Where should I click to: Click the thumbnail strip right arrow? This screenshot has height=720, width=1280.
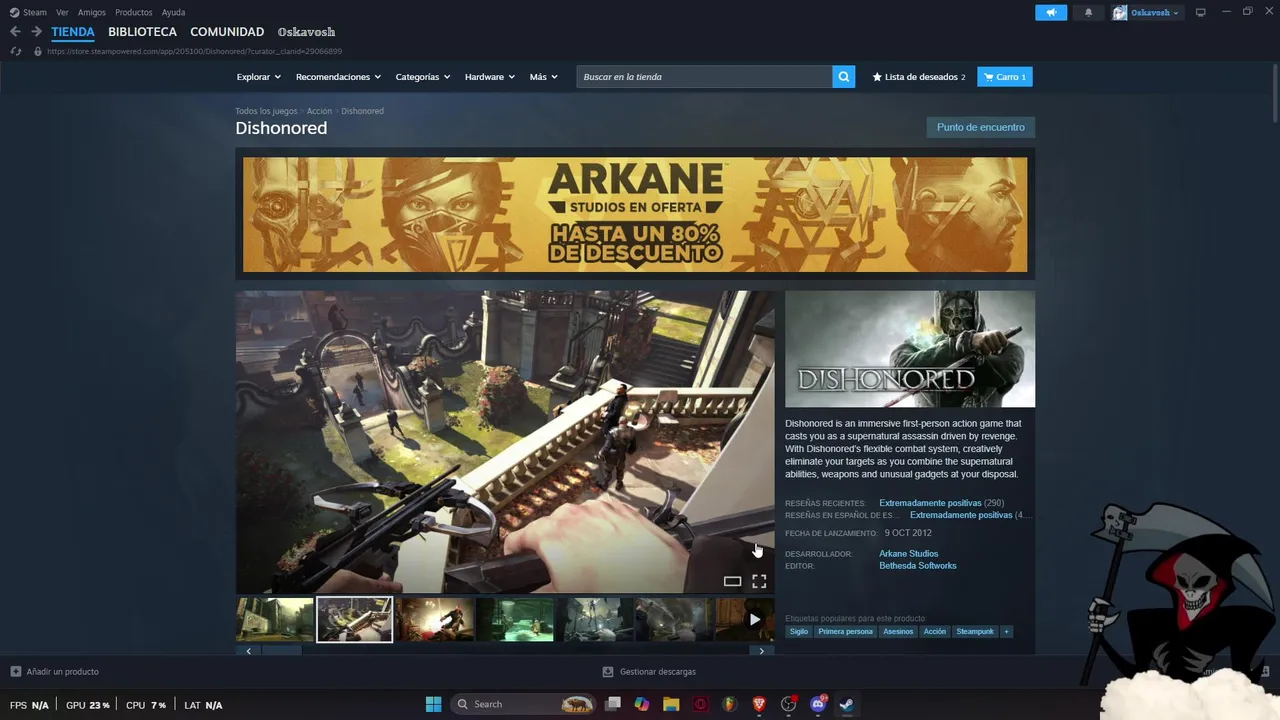(762, 651)
